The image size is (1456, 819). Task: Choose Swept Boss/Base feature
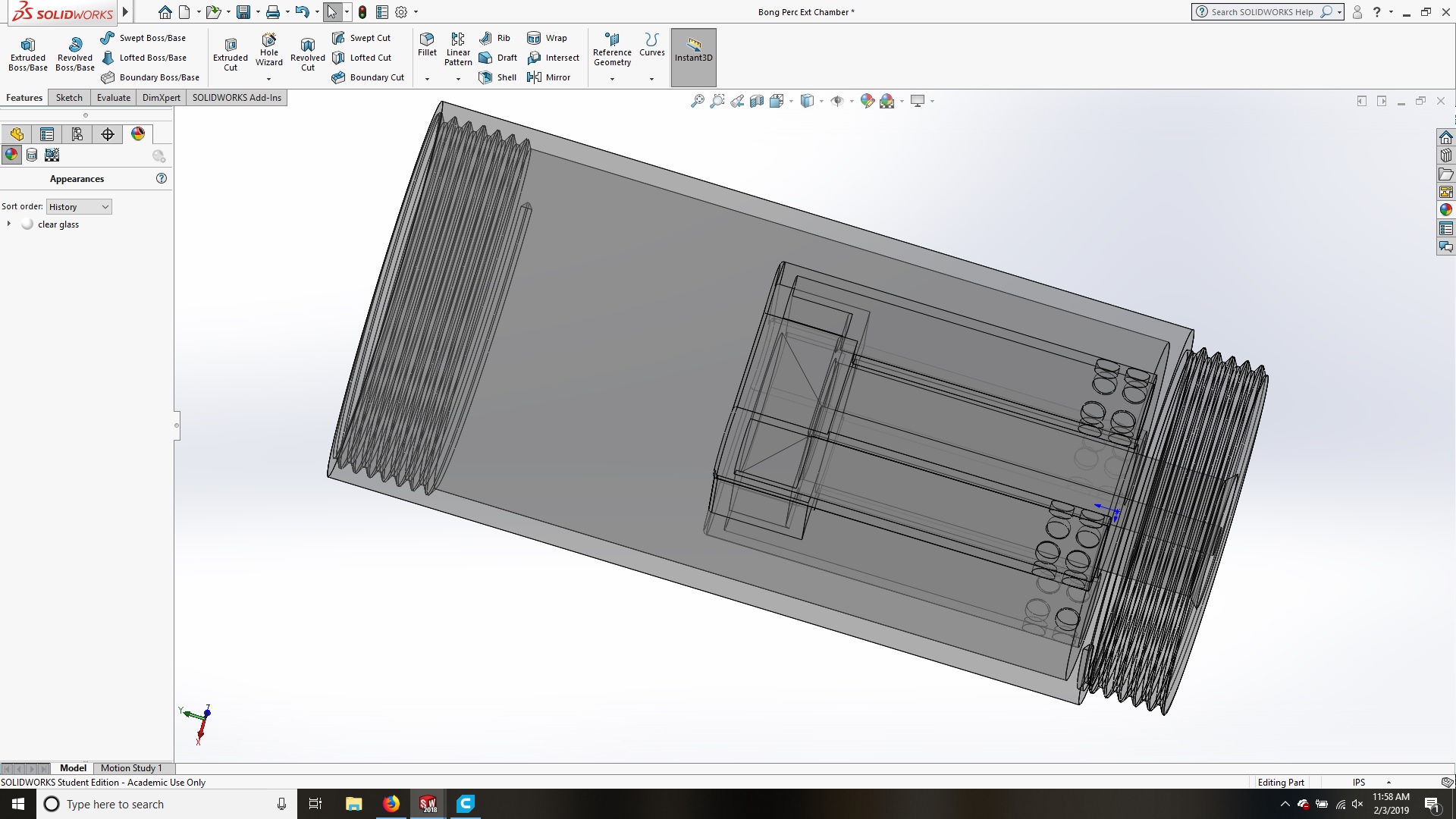click(x=143, y=38)
